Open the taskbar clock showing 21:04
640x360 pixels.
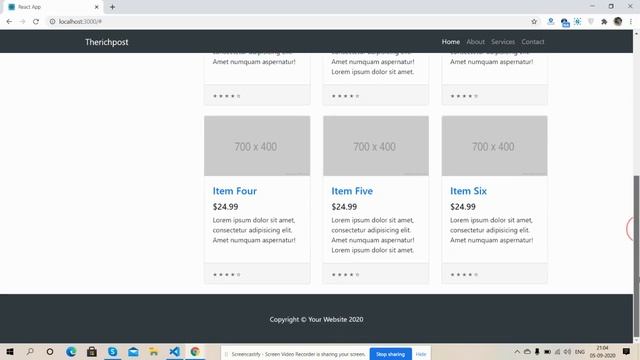point(602,351)
